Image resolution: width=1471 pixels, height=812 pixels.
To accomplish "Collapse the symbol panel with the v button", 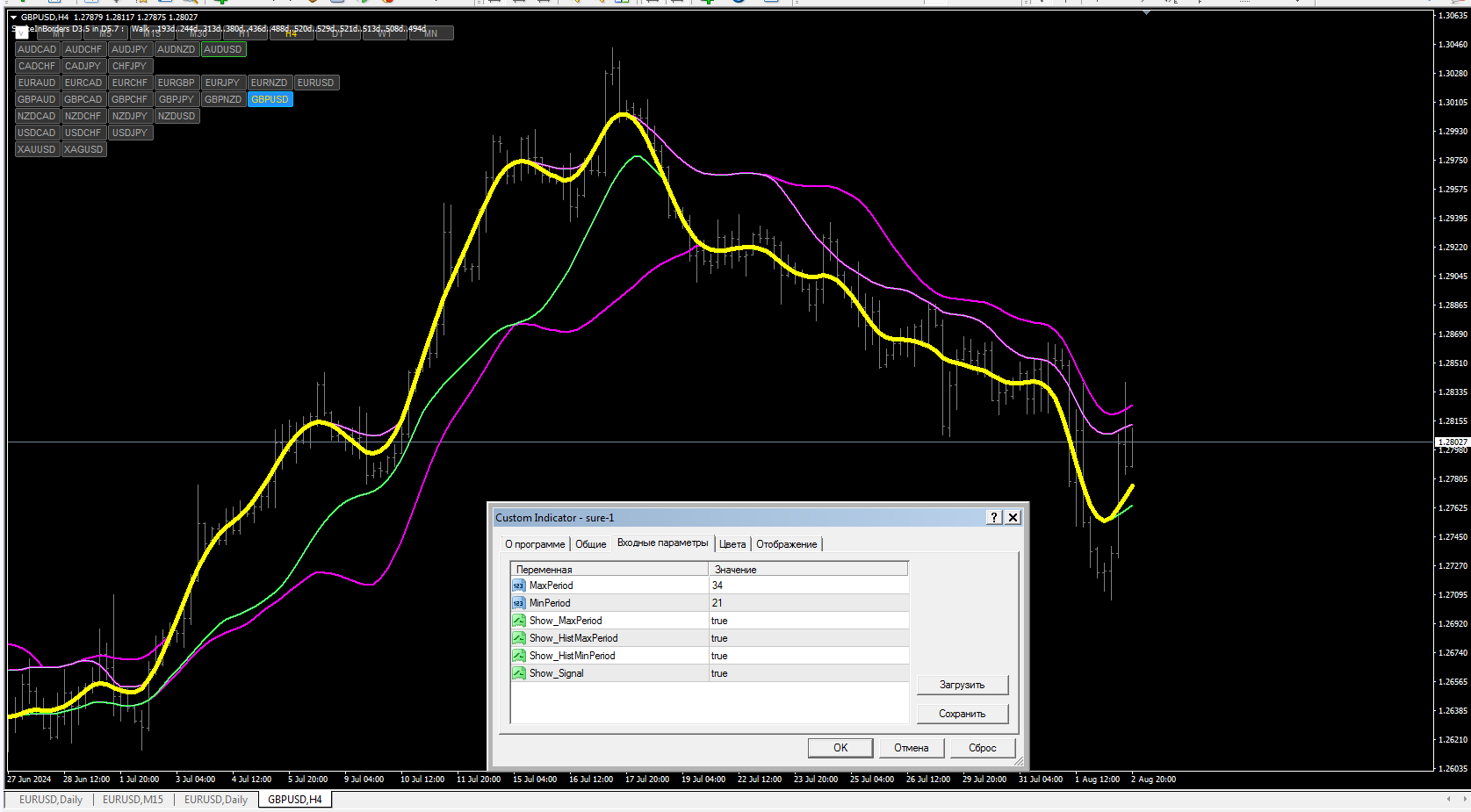I will 22,32.
